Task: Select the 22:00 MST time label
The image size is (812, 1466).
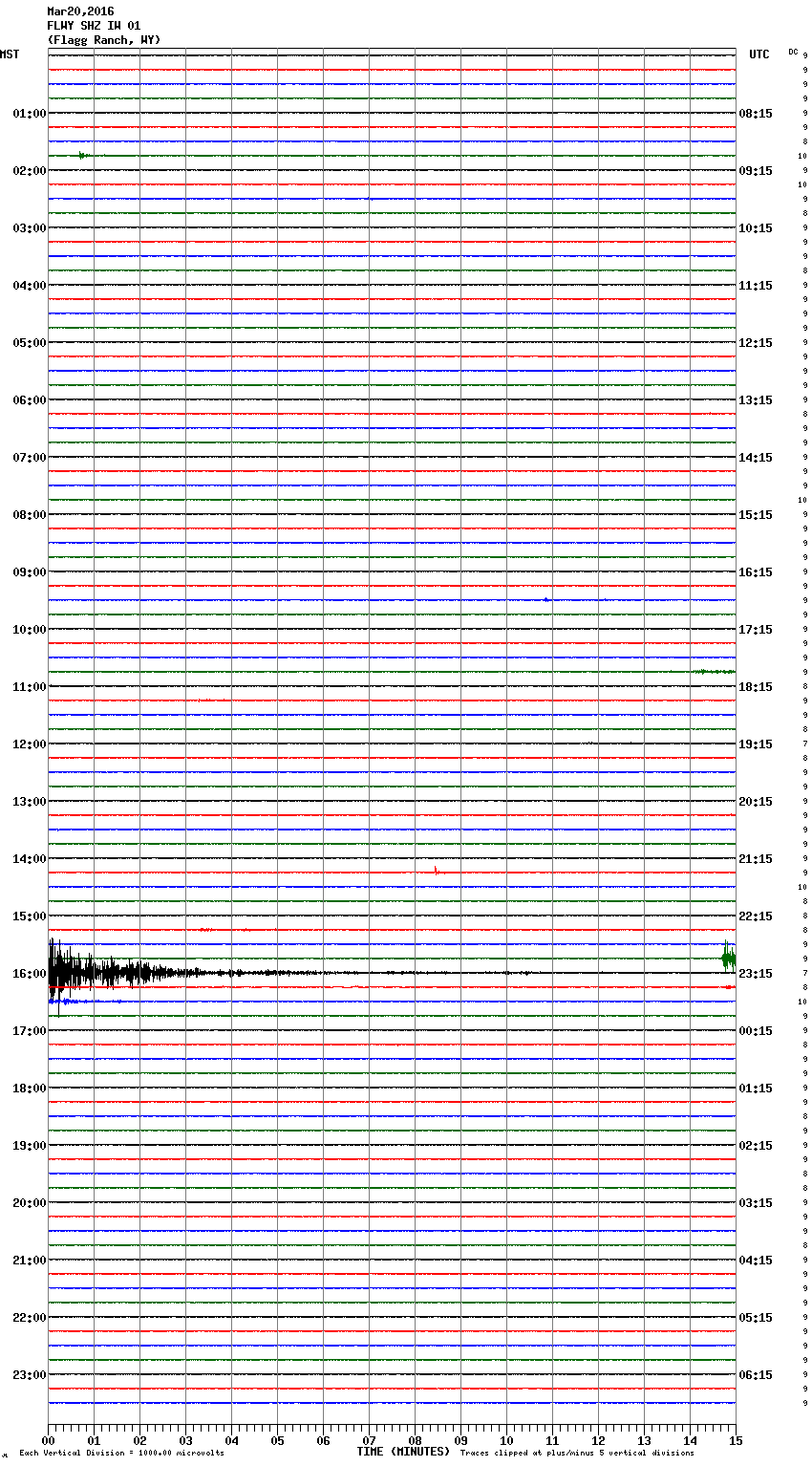Action: coord(30,1318)
